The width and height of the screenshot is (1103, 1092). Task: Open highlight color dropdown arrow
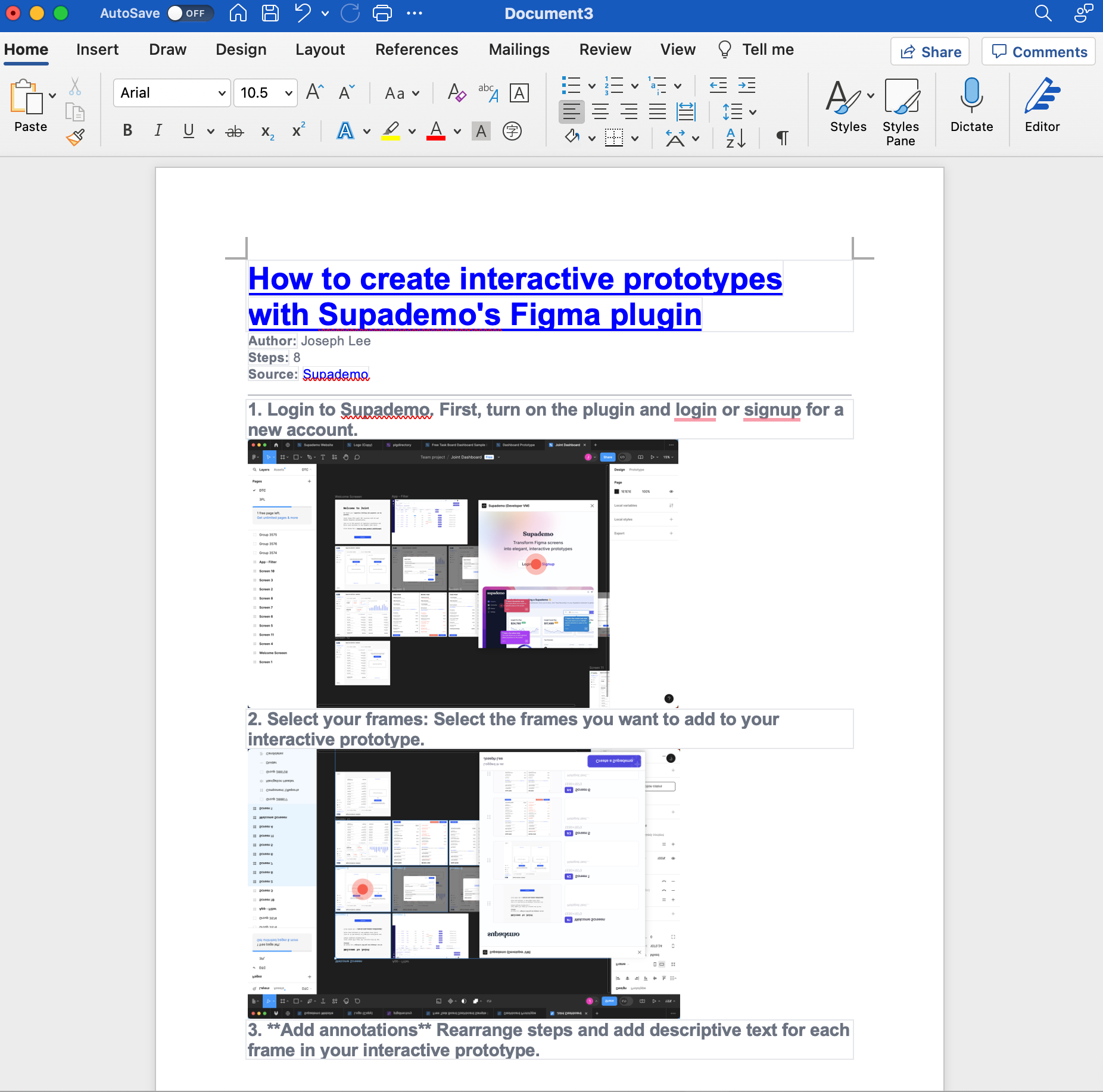pyautogui.click(x=412, y=131)
